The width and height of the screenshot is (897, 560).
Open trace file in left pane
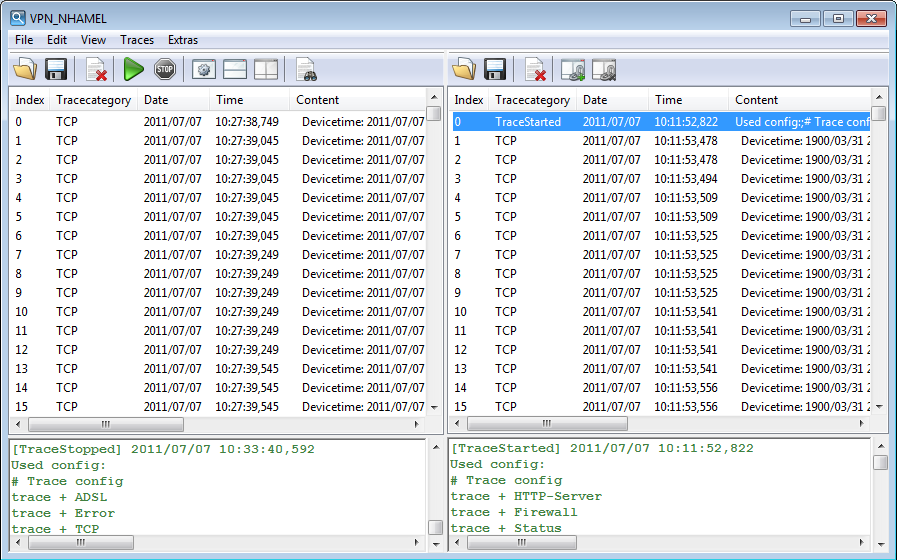point(25,69)
